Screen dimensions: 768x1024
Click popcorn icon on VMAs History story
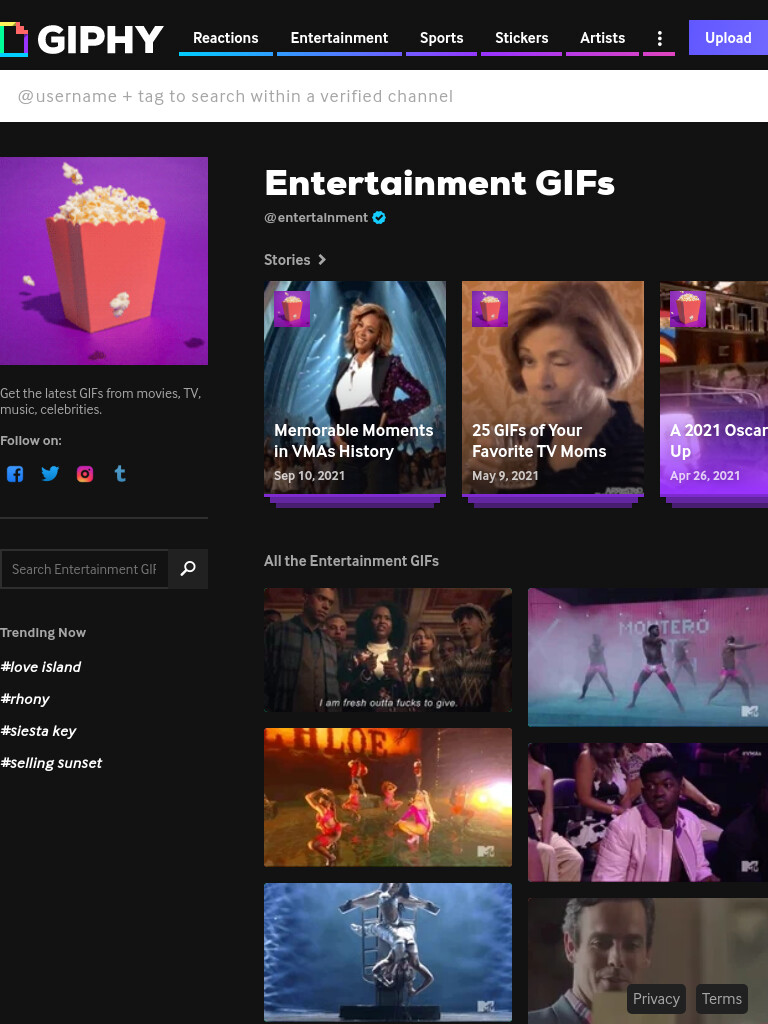tap(292, 309)
